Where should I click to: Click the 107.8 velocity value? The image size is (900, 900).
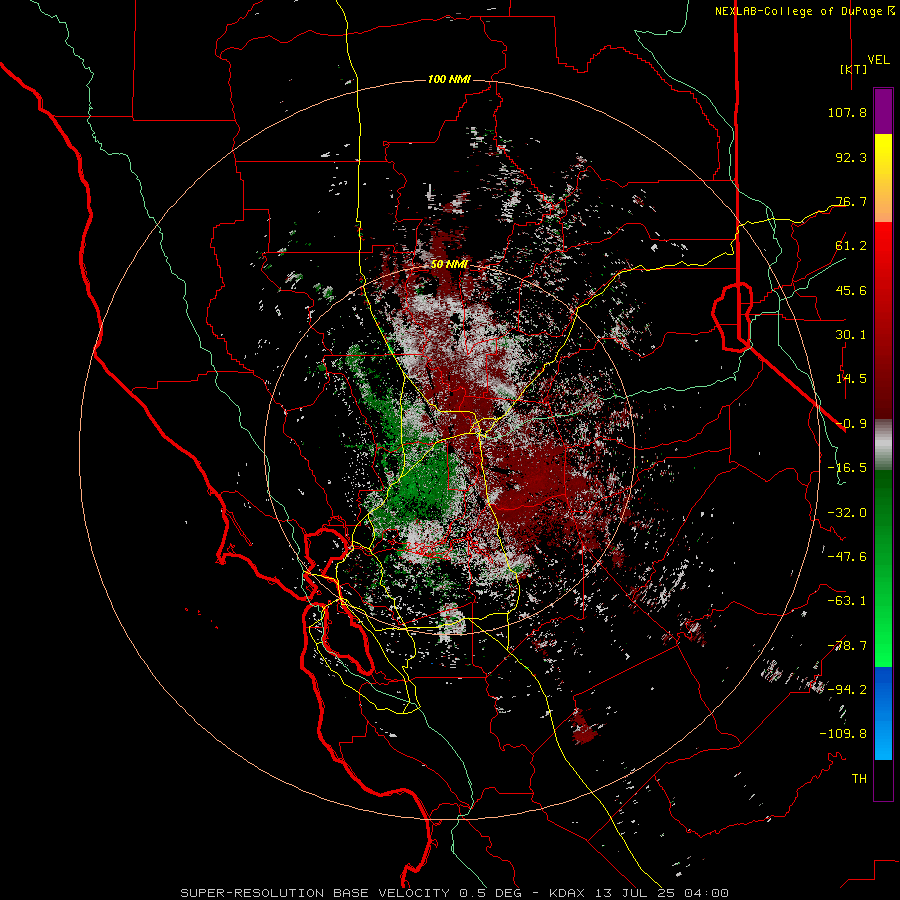[847, 112]
